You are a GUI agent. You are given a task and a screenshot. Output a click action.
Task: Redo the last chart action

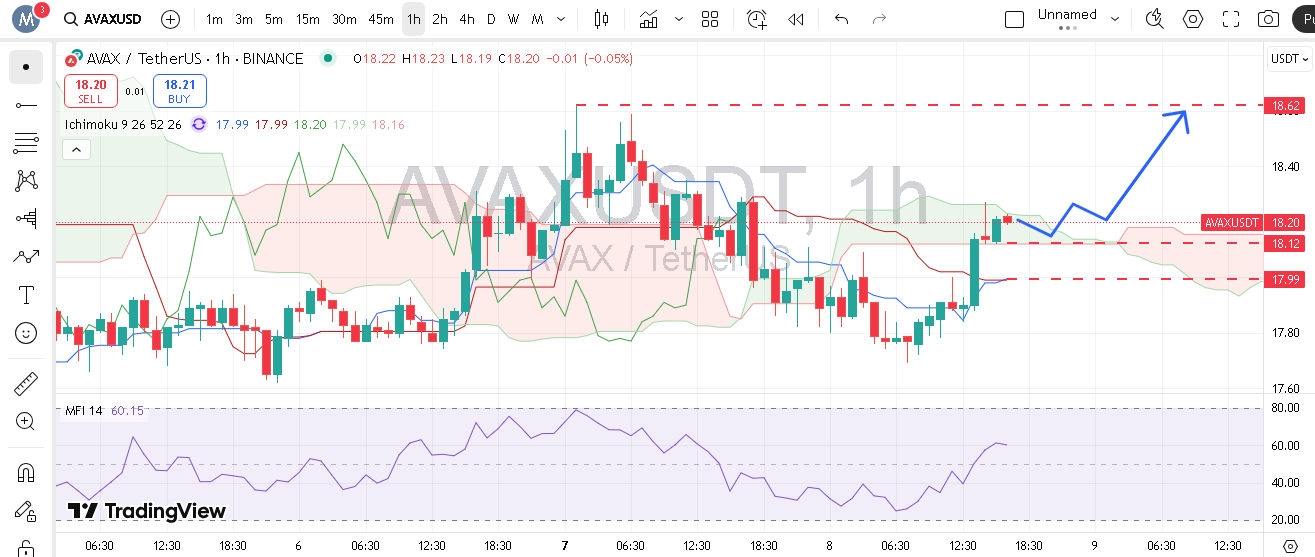tap(879, 19)
